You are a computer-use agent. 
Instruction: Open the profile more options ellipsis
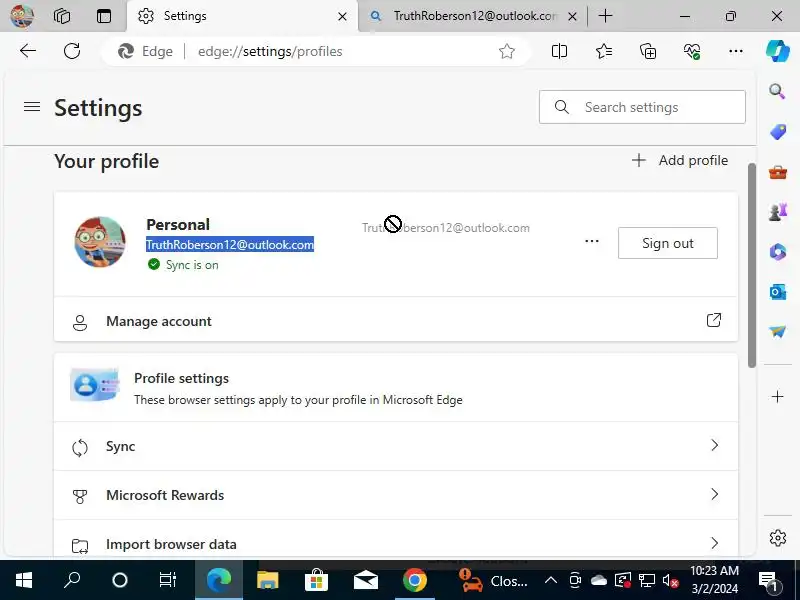(591, 241)
